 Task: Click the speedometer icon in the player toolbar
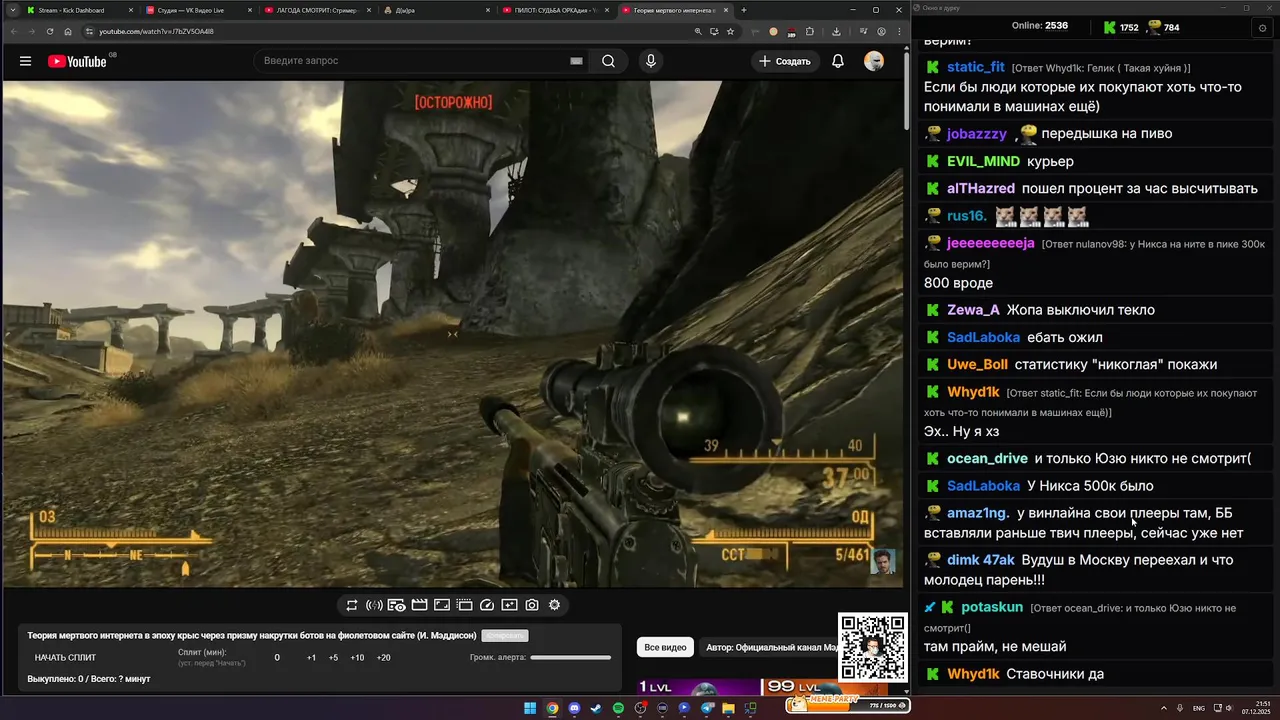(x=487, y=605)
